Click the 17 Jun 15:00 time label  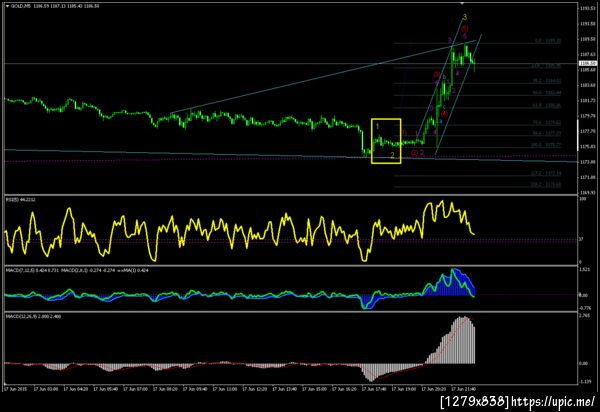pyautogui.click(x=315, y=389)
